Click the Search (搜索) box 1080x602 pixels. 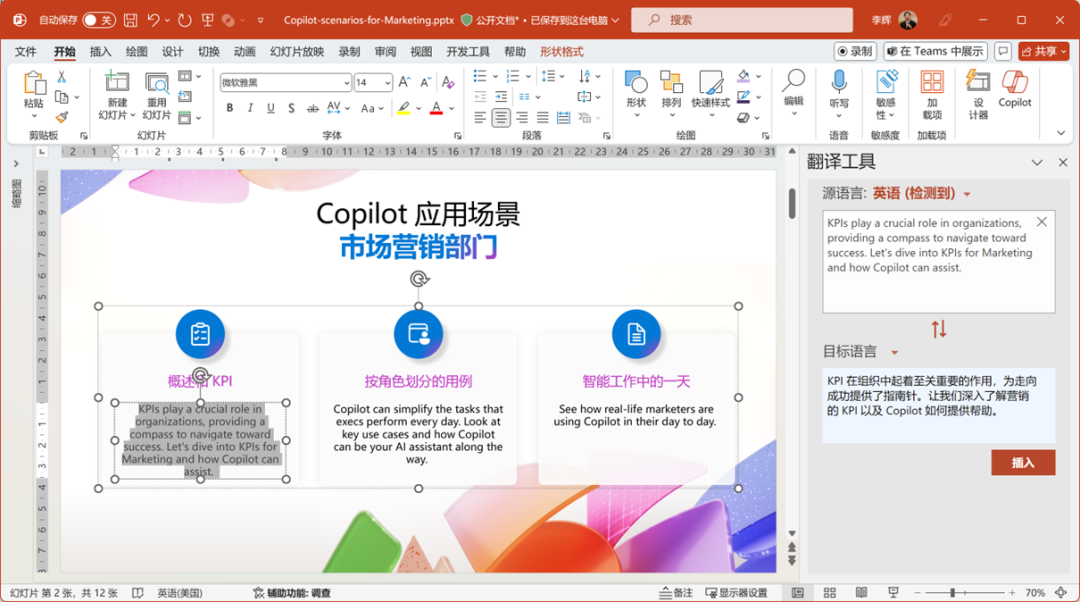[x=742, y=20]
